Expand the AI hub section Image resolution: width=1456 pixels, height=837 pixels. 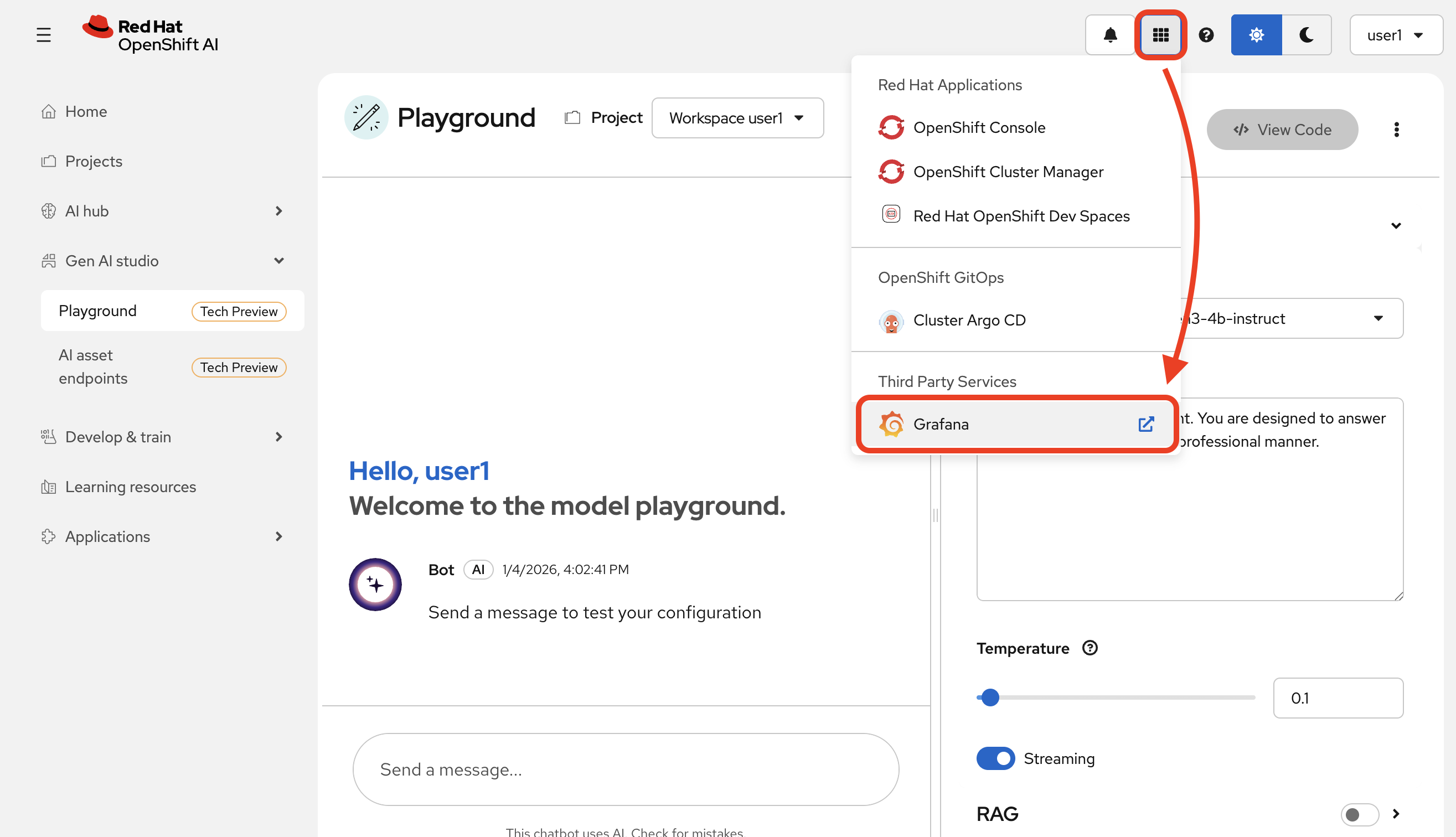click(x=279, y=211)
